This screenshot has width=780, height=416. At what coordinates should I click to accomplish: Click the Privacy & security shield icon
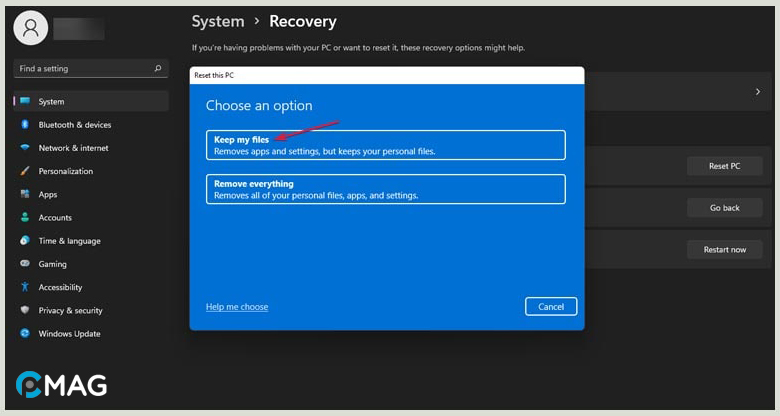(25, 310)
